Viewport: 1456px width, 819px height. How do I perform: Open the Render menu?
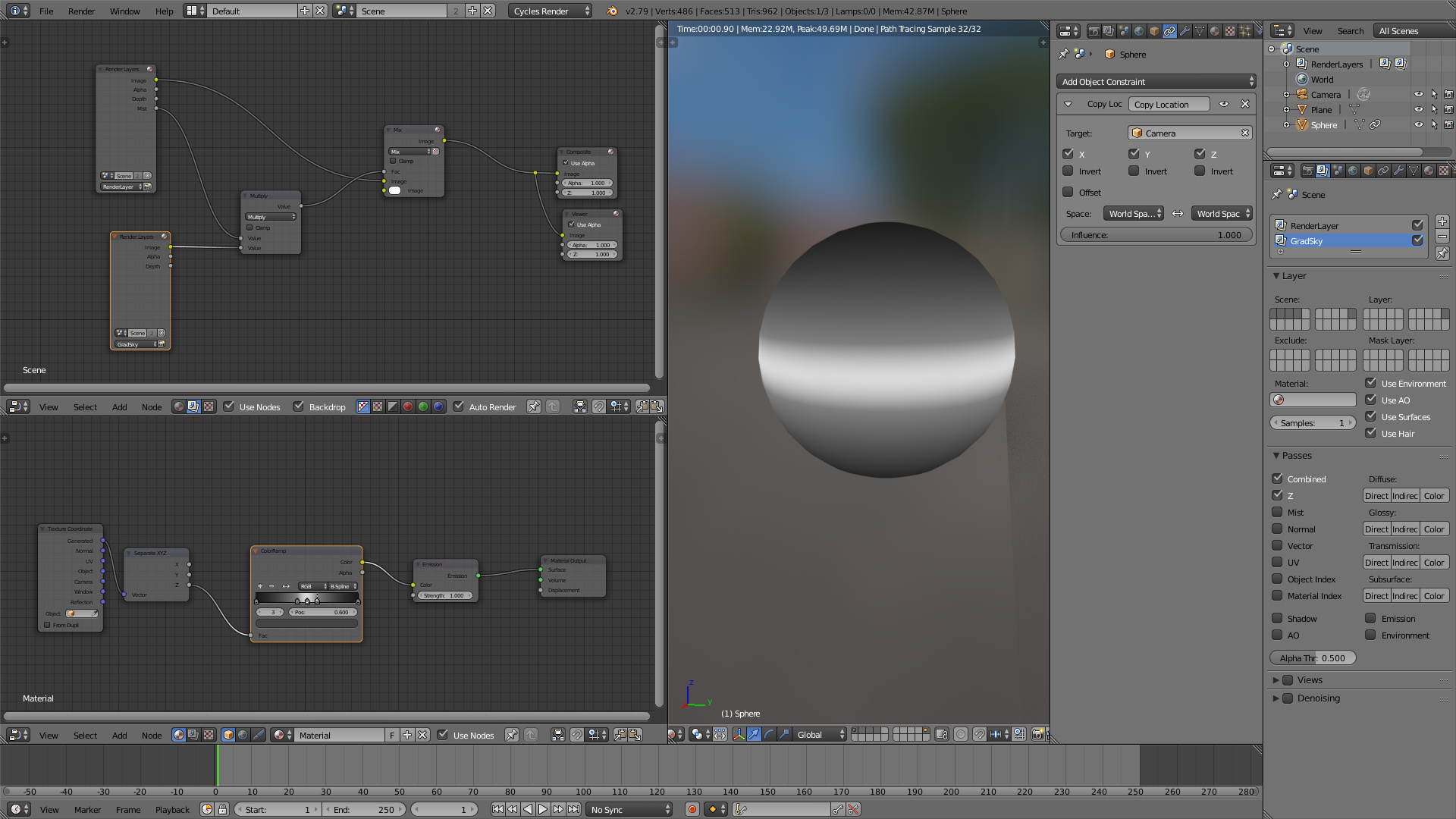pyautogui.click(x=81, y=11)
